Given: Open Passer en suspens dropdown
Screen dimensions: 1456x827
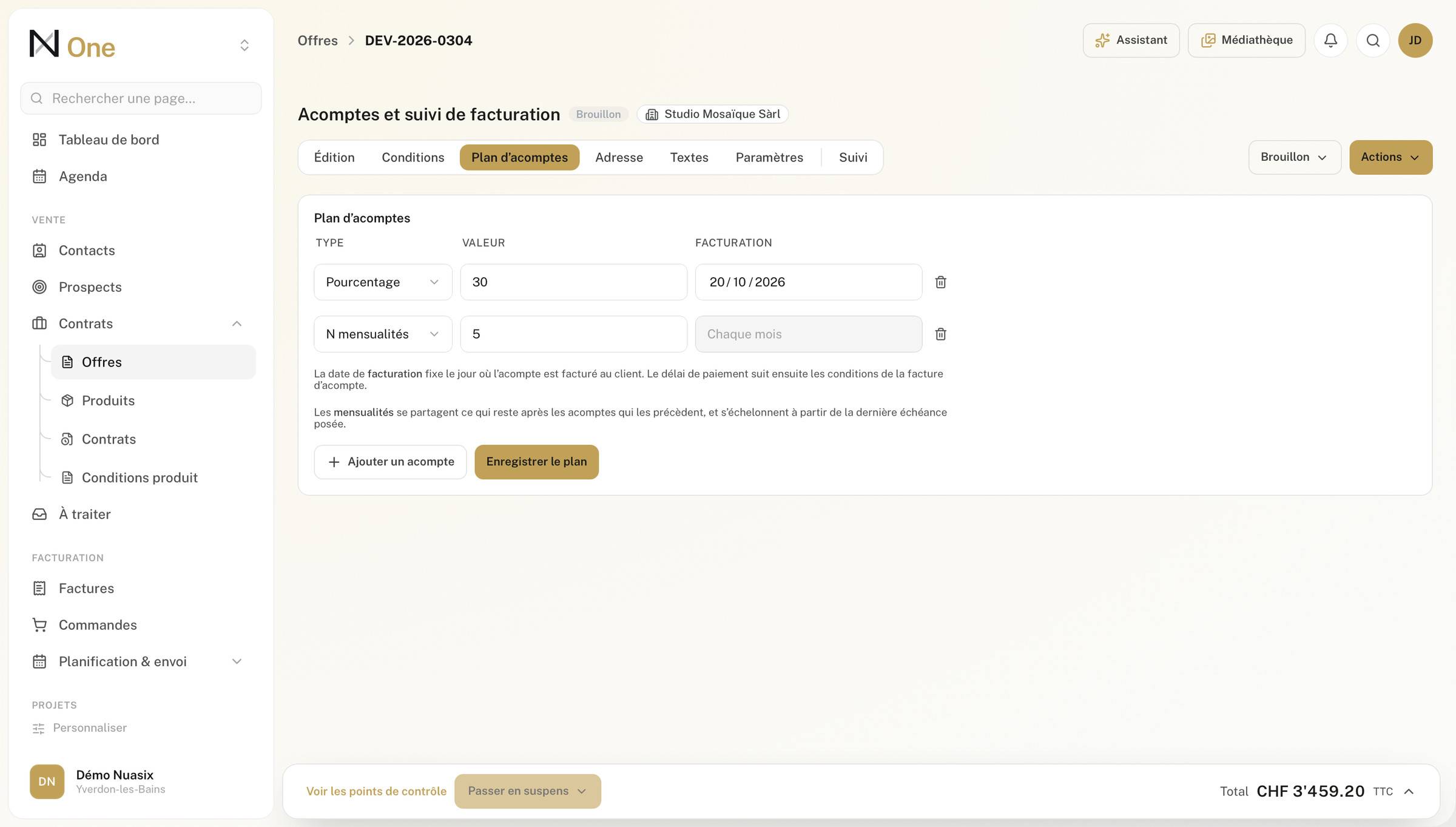Looking at the screenshot, I should coord(527,791).
